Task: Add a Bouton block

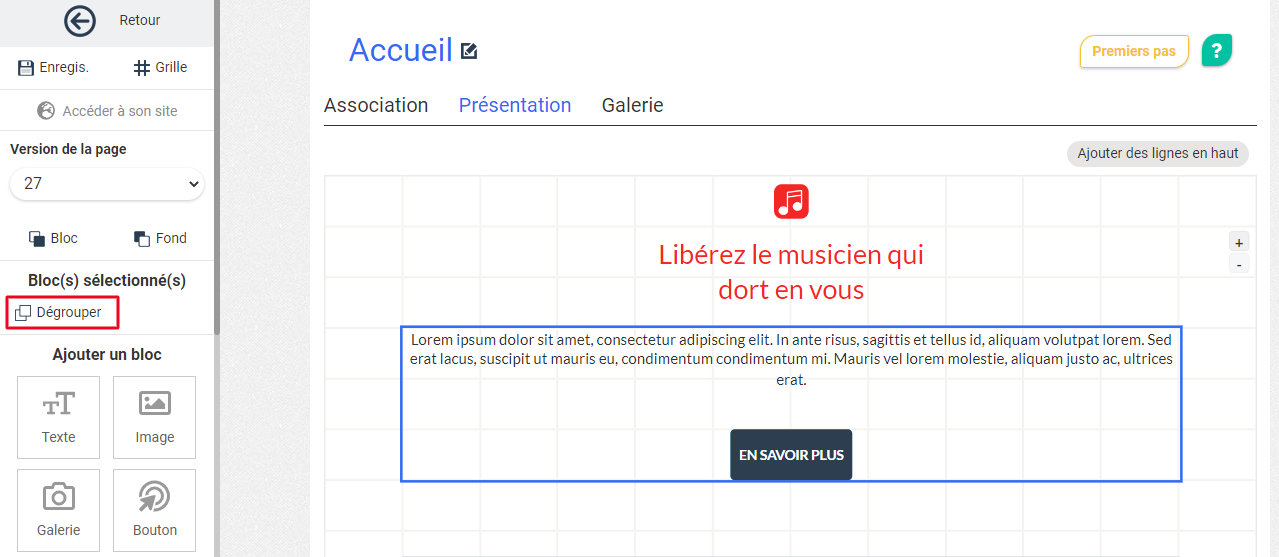Action: (155, 510)
